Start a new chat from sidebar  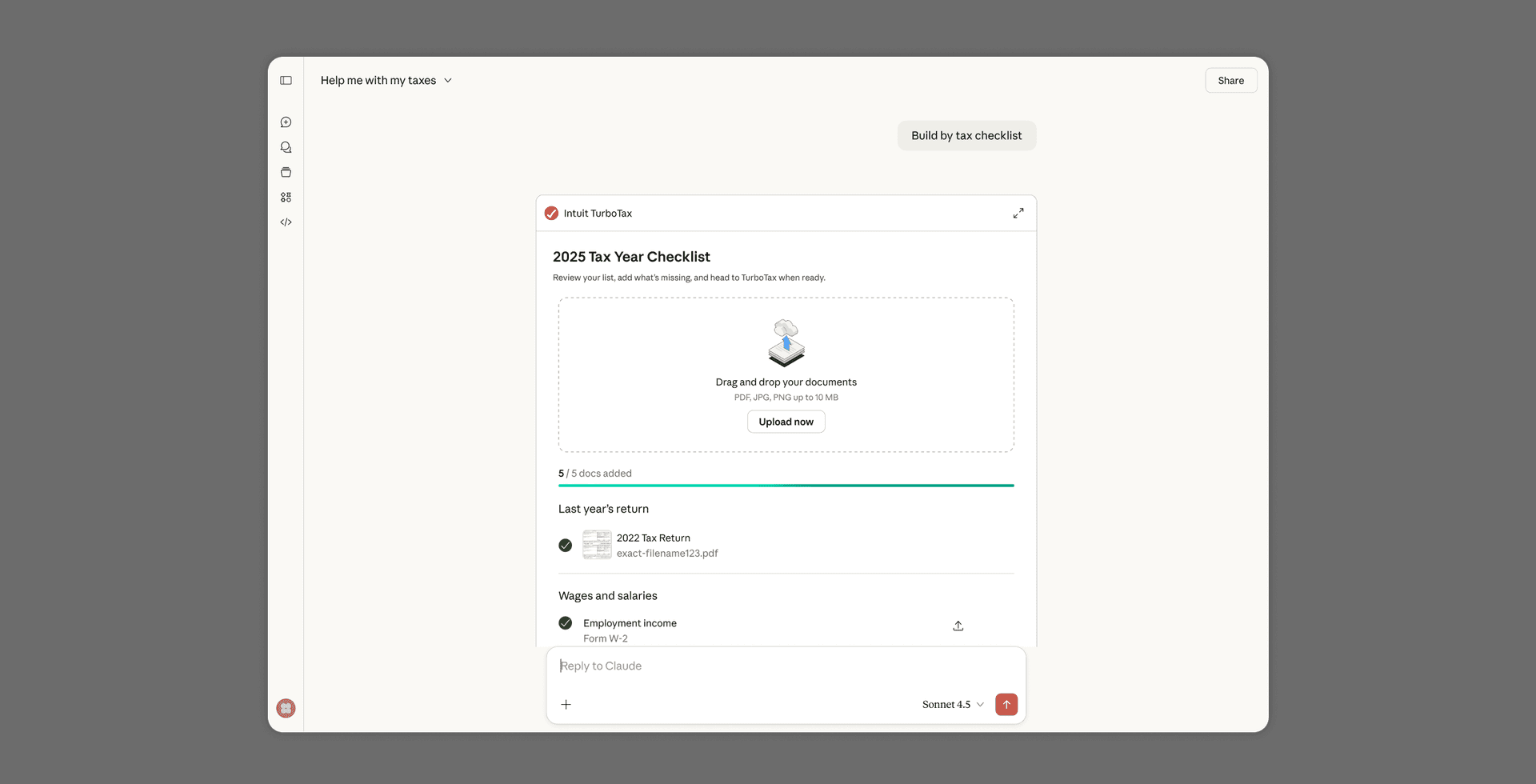(286, 122)
